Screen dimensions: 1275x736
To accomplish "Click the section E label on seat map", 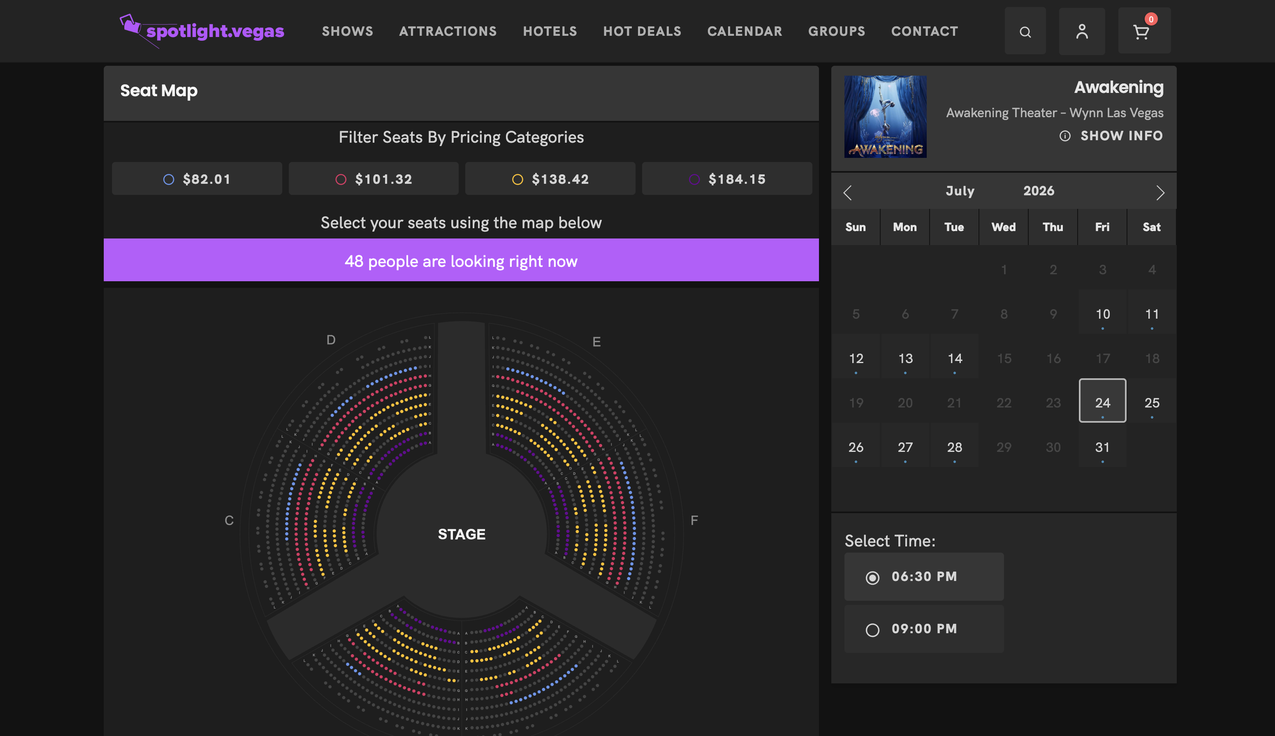I will [597, 342].
